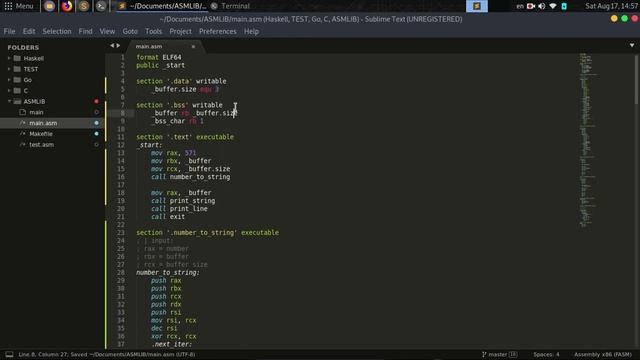
Task: Open the terminal launcher icon
Action: 101,6
